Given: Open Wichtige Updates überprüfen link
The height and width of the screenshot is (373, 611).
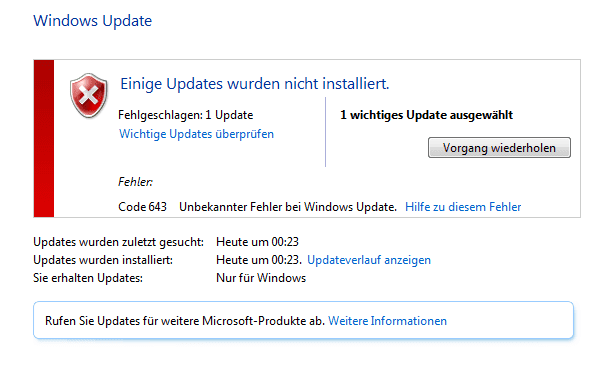Looking at the screenshot, I should tap(196, 134).
